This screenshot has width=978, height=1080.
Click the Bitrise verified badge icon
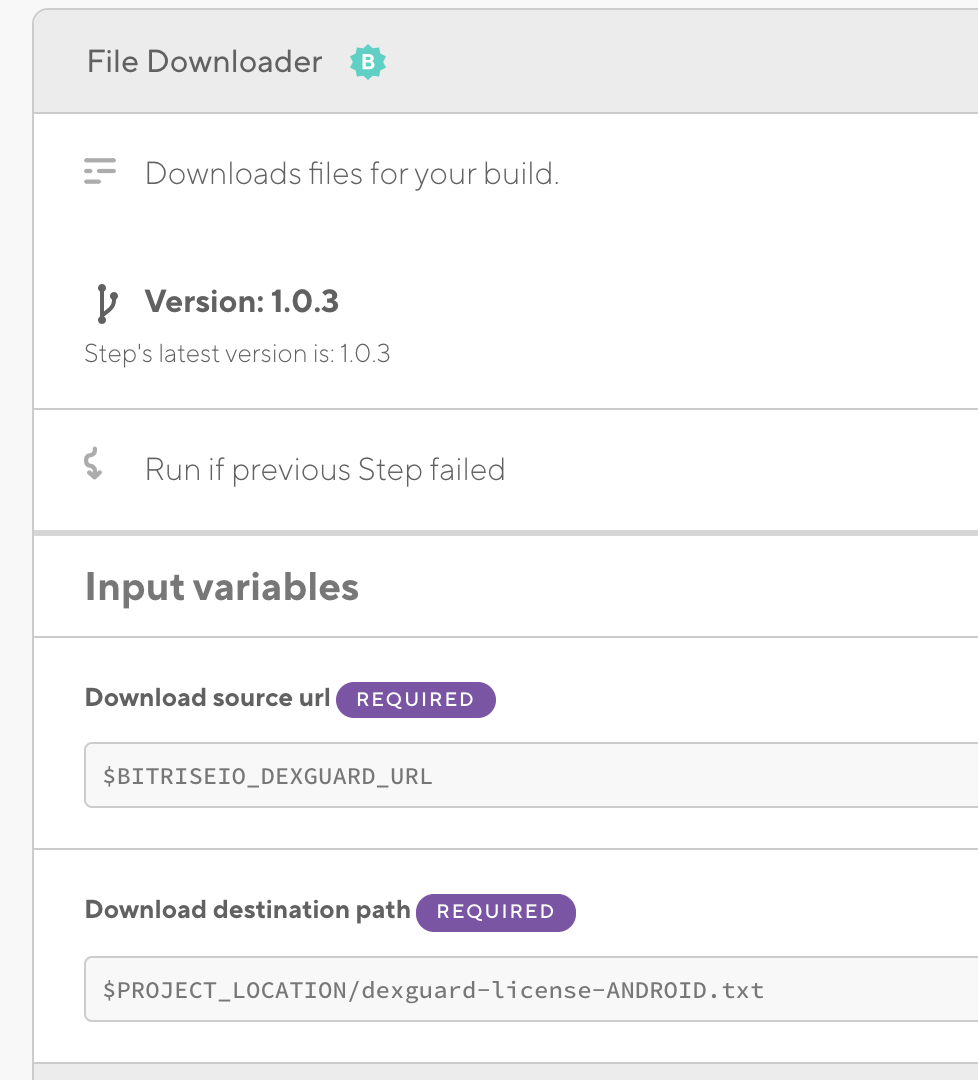click(368, 62)
